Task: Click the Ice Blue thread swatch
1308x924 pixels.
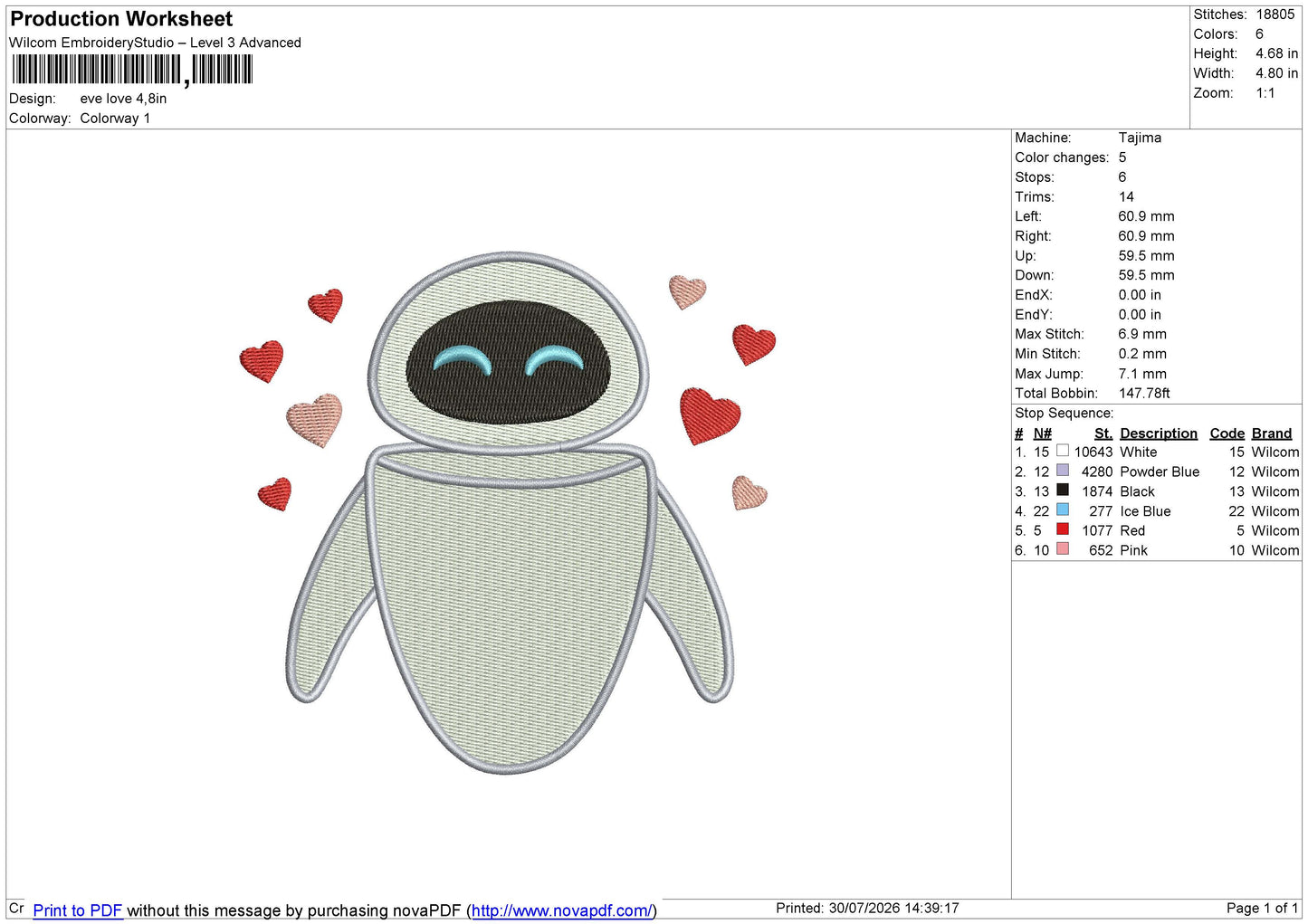Action: [x=1063, y=510]
